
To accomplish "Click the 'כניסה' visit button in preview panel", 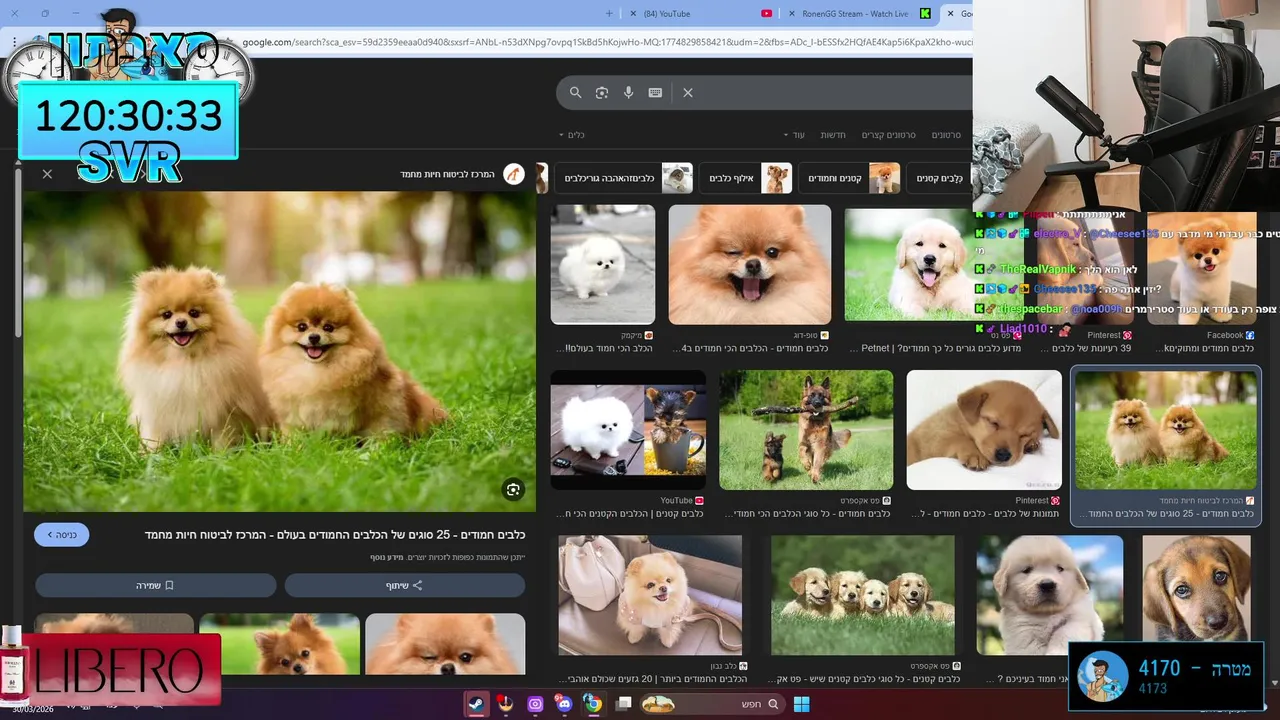I will (x=61, y=535).
